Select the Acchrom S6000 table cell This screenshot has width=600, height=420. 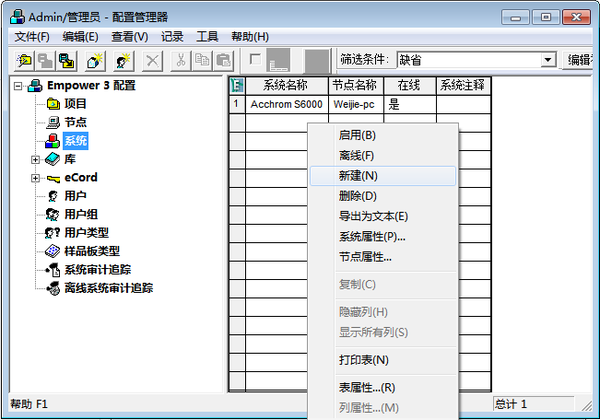tap(285, 104)
